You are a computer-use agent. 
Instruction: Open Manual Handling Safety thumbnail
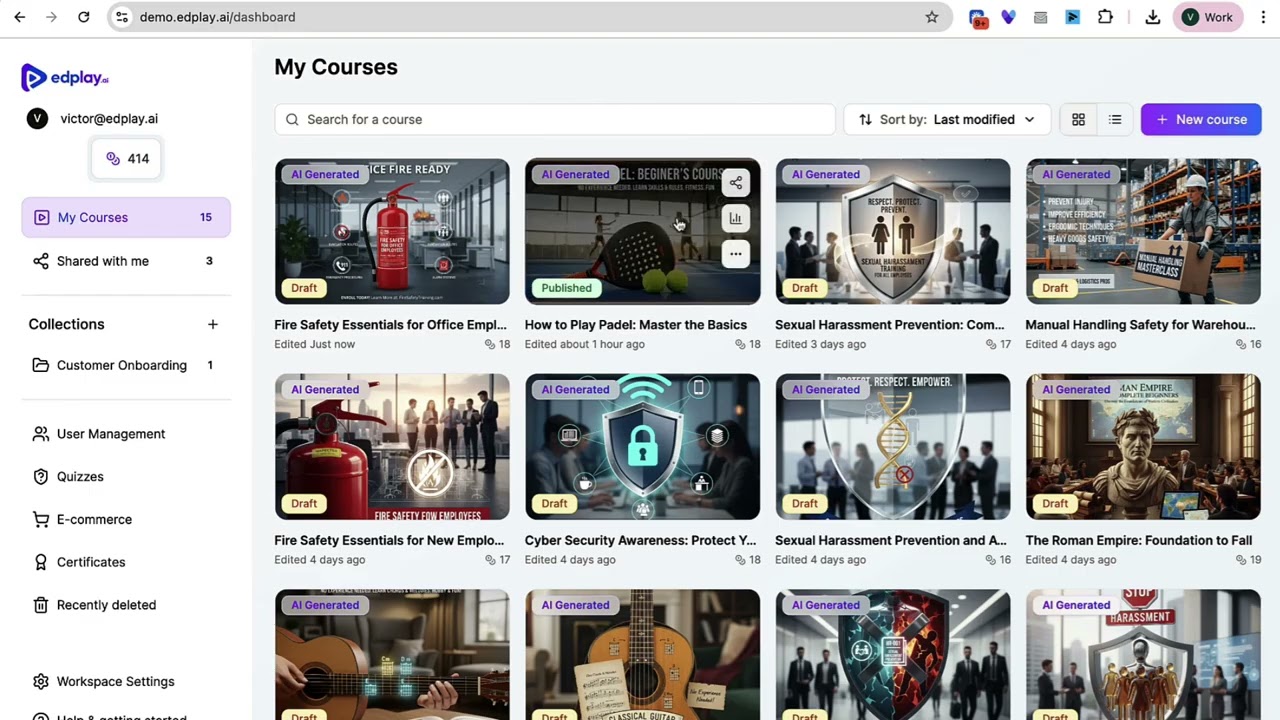1143,231
